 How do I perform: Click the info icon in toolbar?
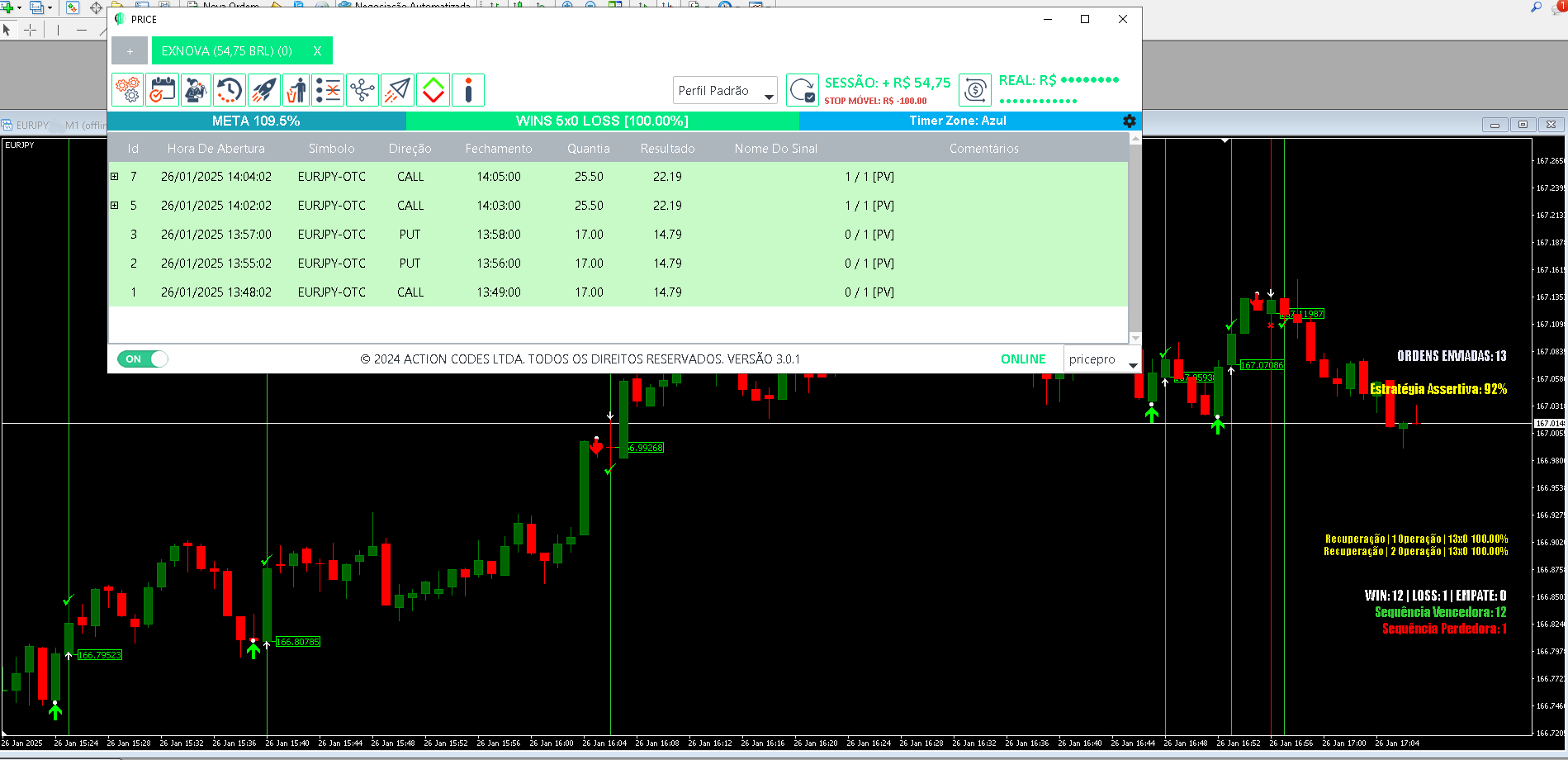click(468, 90)
